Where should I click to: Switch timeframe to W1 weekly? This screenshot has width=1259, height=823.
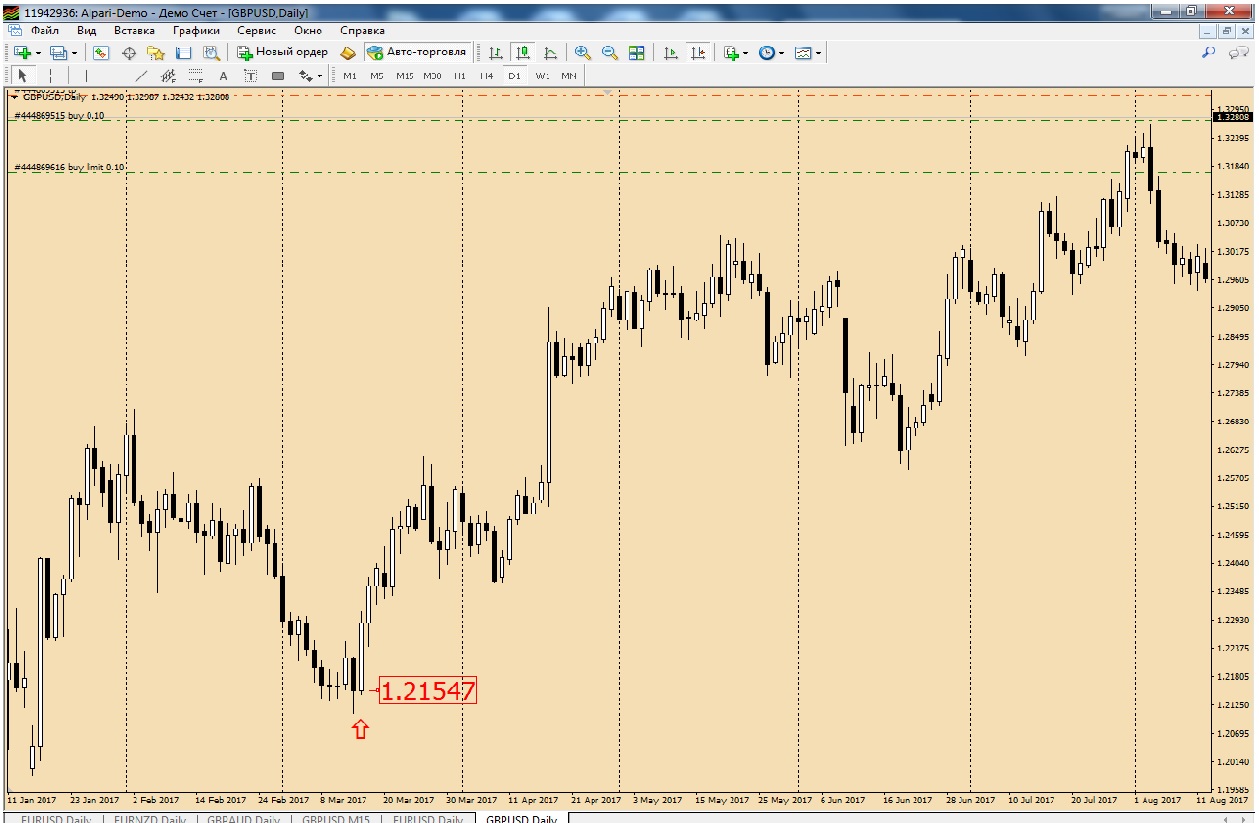pos(541,75)
